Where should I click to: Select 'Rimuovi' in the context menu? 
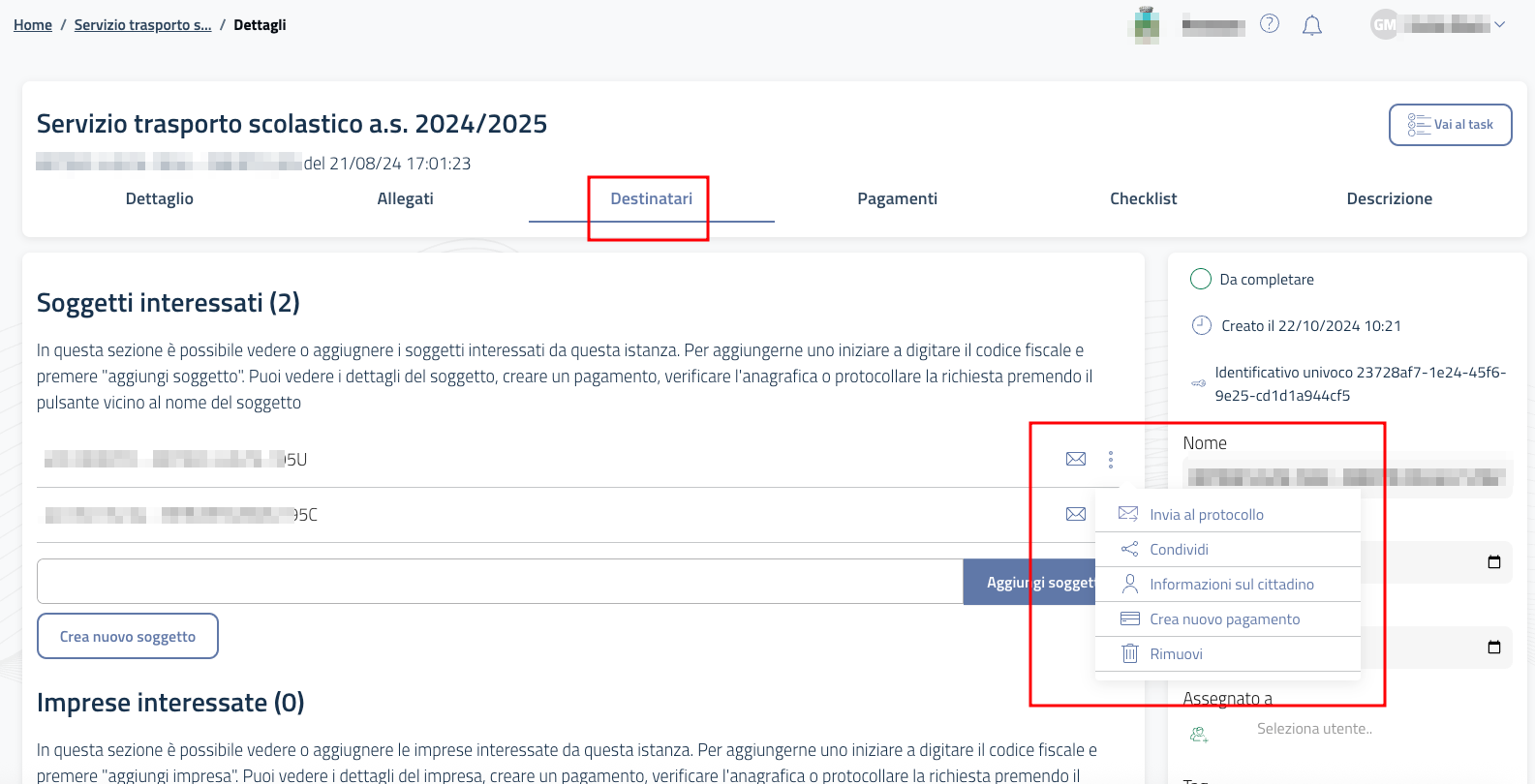click(1176, 654)
